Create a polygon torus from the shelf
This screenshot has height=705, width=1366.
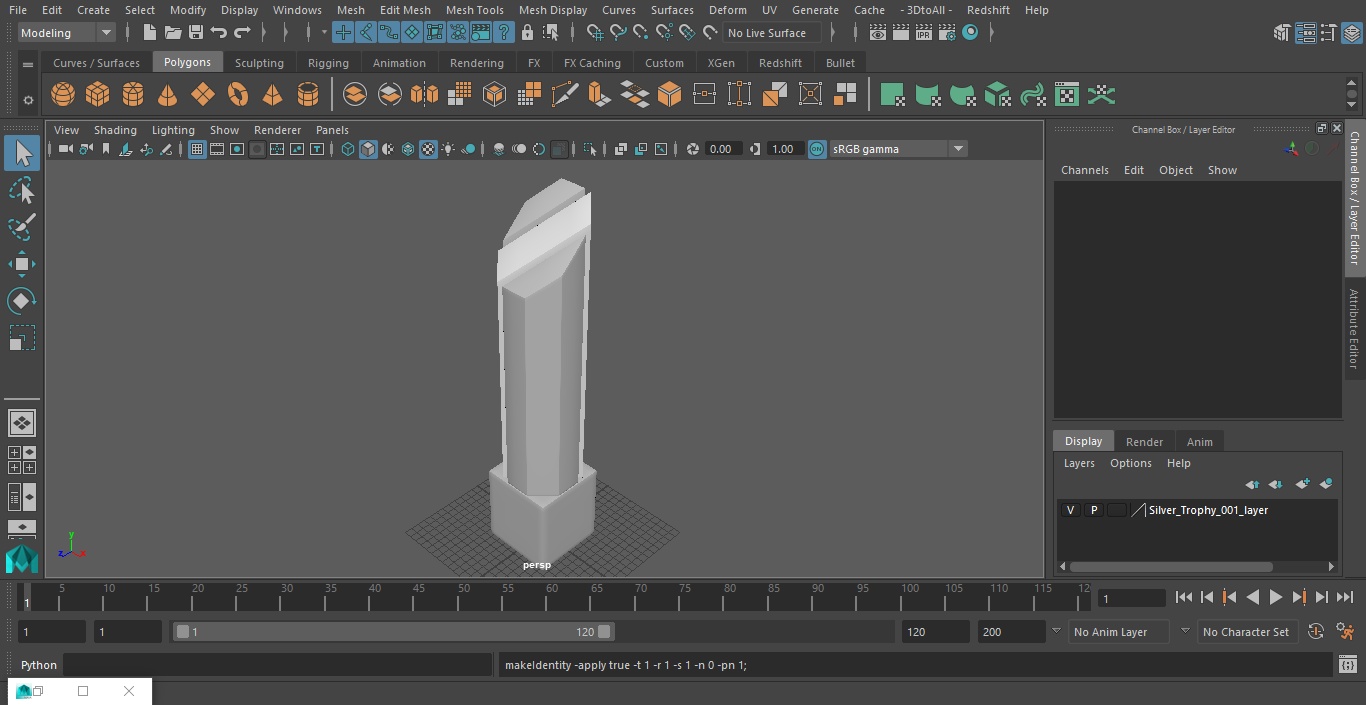point(238,95)
